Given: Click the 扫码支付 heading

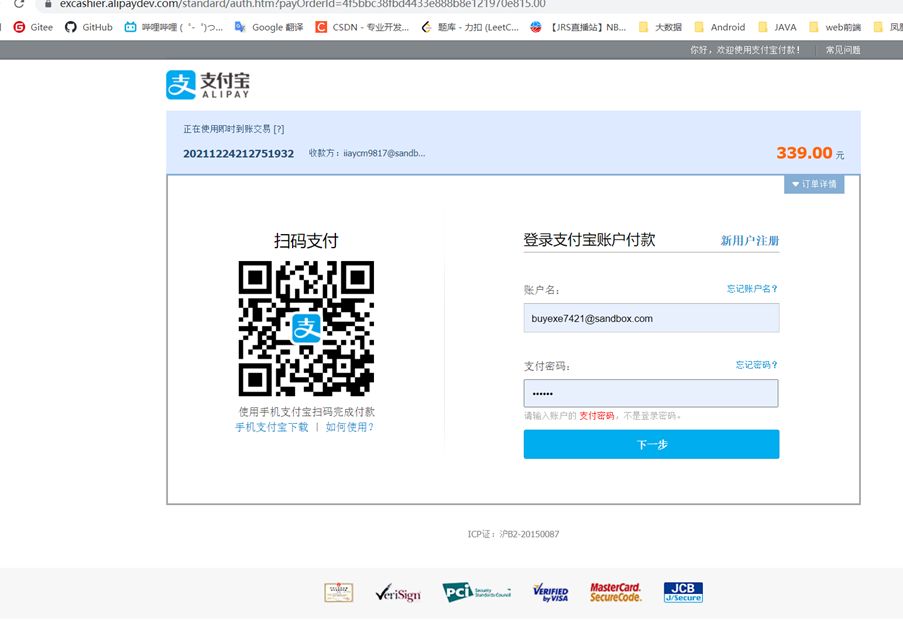Looking at the screenshot, I should [x=306, y=241].
